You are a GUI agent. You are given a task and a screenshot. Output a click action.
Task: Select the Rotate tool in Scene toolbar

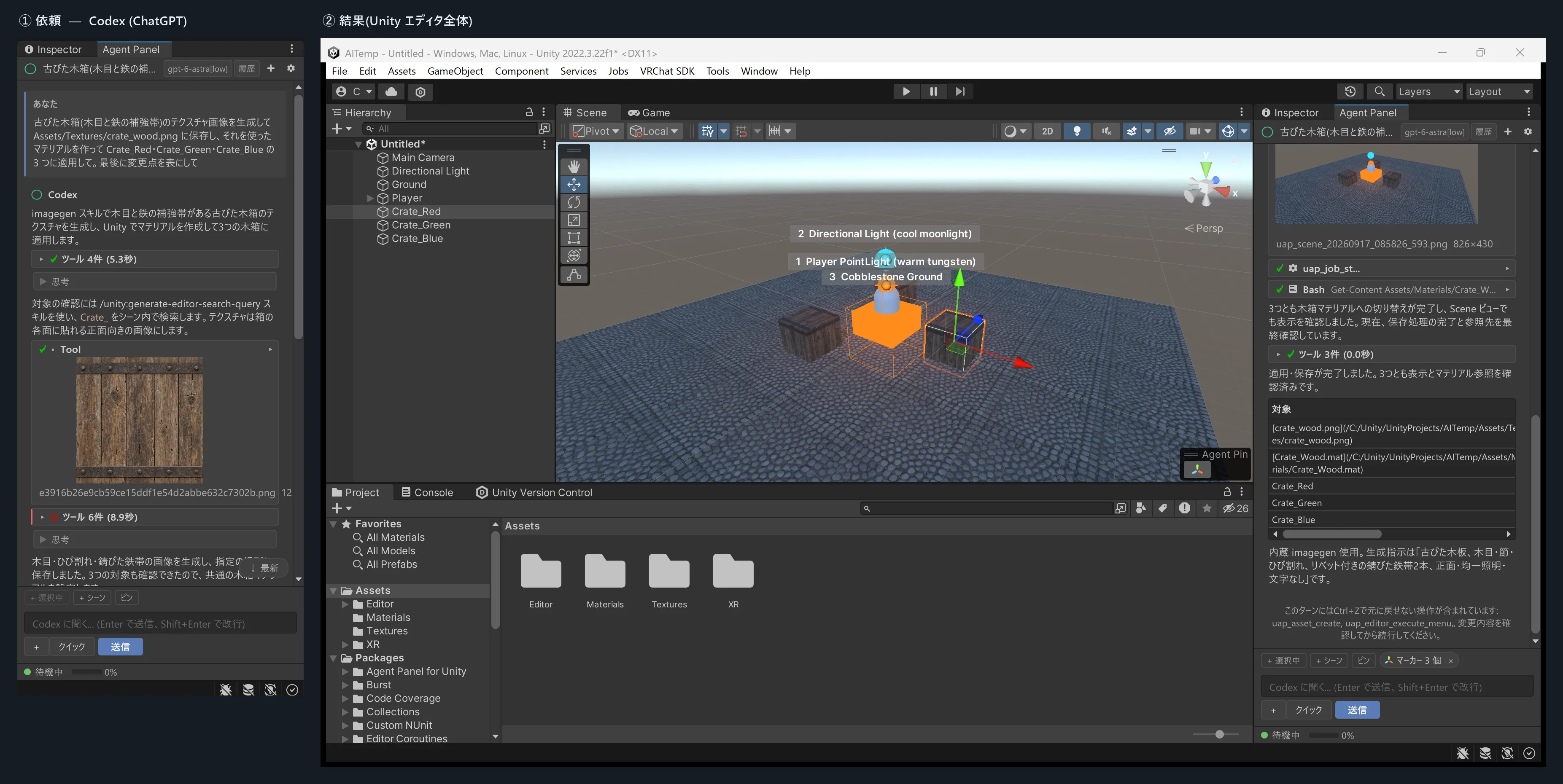pos(574,202)
